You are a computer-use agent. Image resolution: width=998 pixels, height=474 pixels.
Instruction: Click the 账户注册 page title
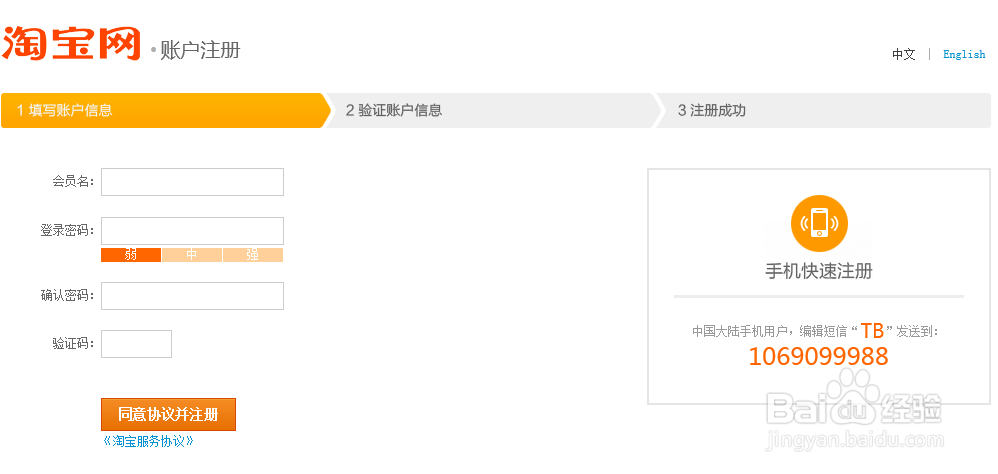200,50
